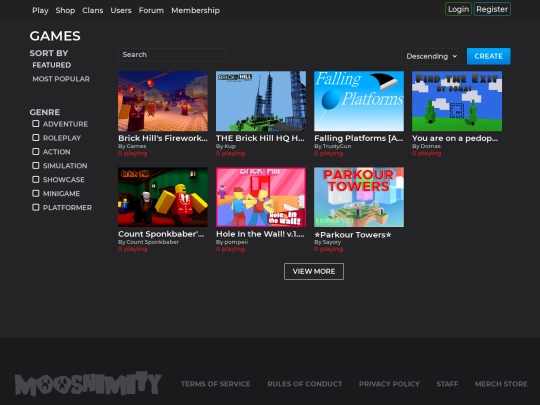Viewport: 540px width, 405px height.
Task: Click the Brick Hill's Firework... game title
Action: [x=163, y=138]
